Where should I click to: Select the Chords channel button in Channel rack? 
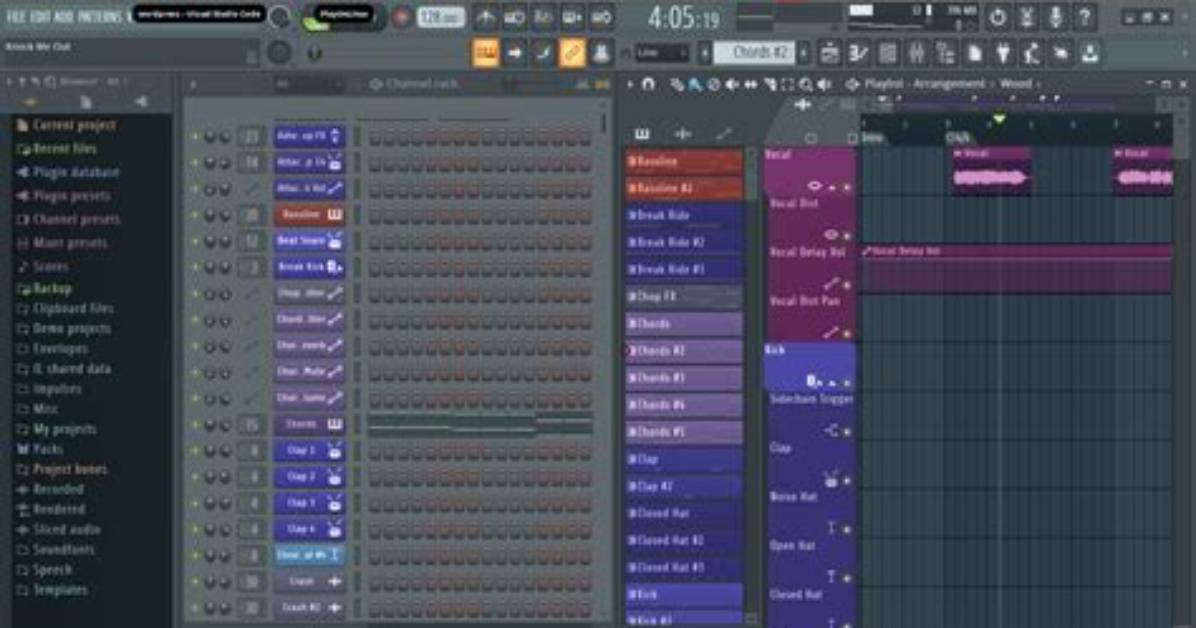point(309,425)
